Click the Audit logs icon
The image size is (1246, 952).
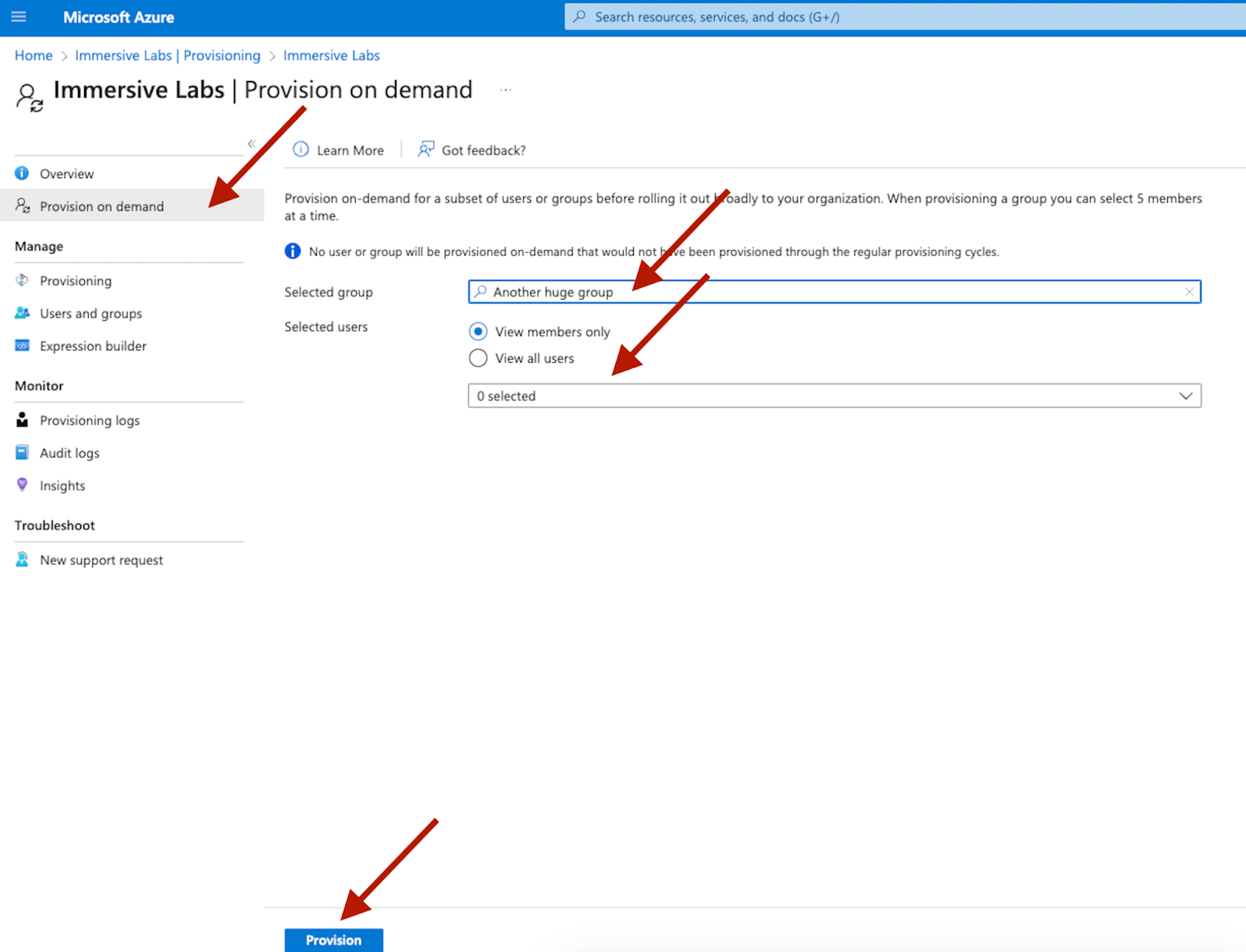point(22,453)
